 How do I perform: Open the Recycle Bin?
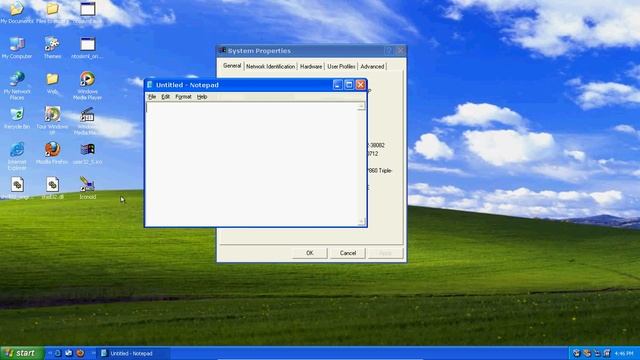coord(17,118)
